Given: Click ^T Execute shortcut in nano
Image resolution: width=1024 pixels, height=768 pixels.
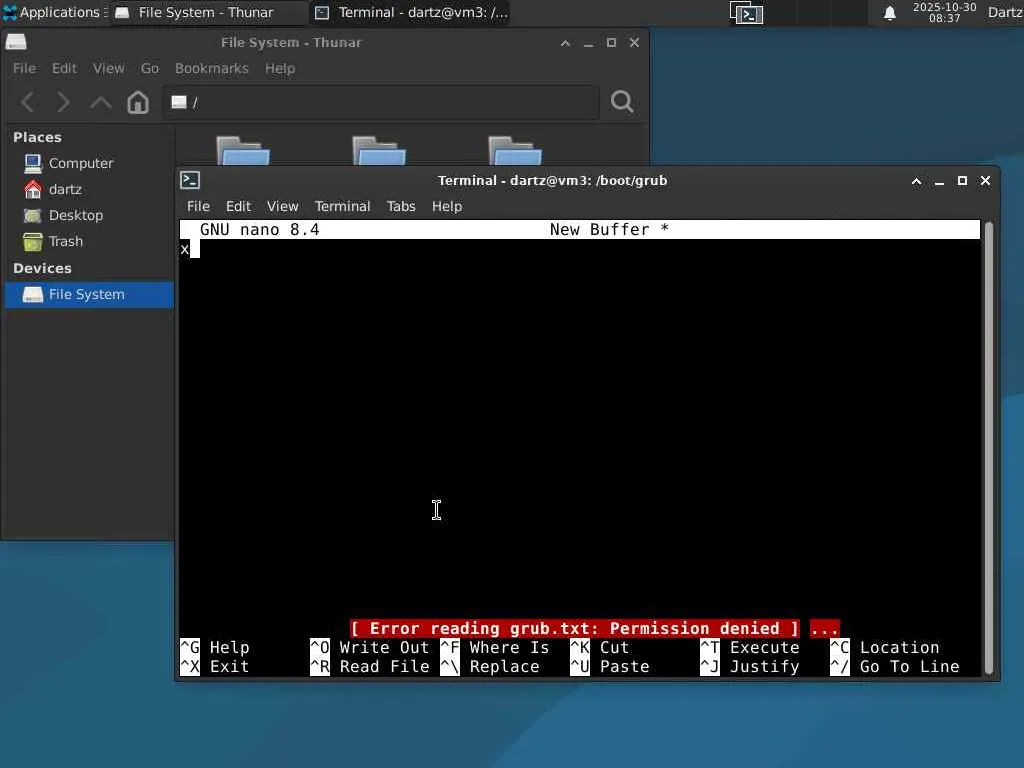Looking at the screenshot, I should click(x=750, y=647).
